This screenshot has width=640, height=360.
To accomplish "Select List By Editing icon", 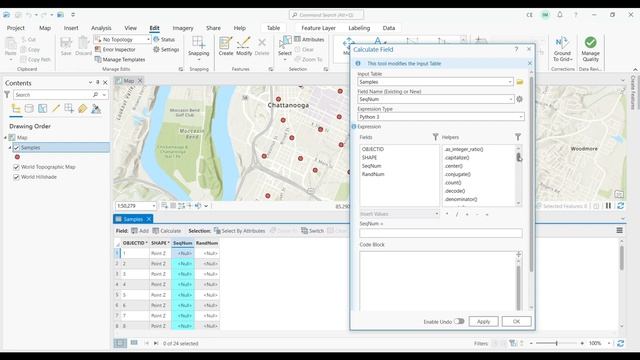I will point(56,109).
